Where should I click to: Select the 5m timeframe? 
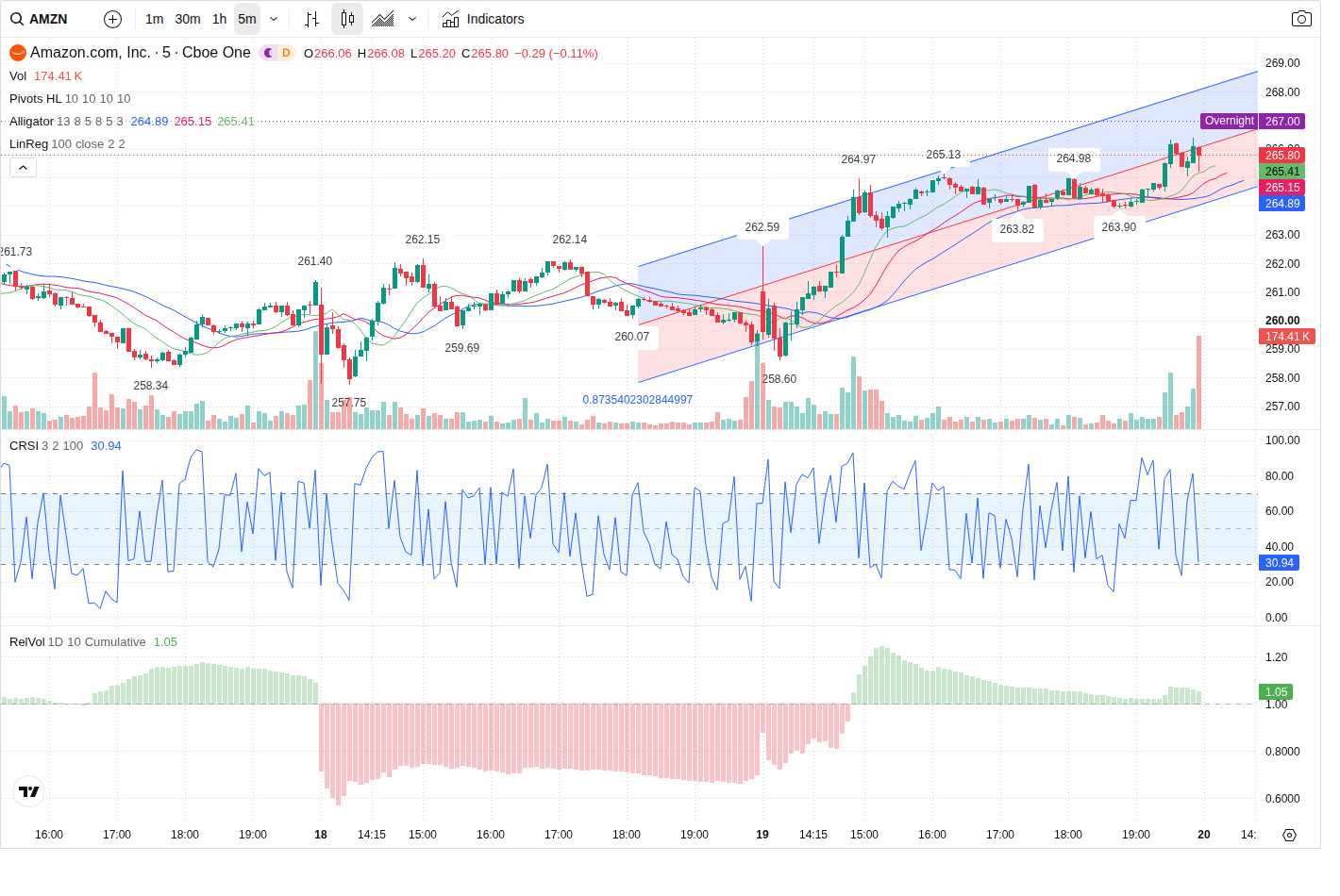point(247,19)
